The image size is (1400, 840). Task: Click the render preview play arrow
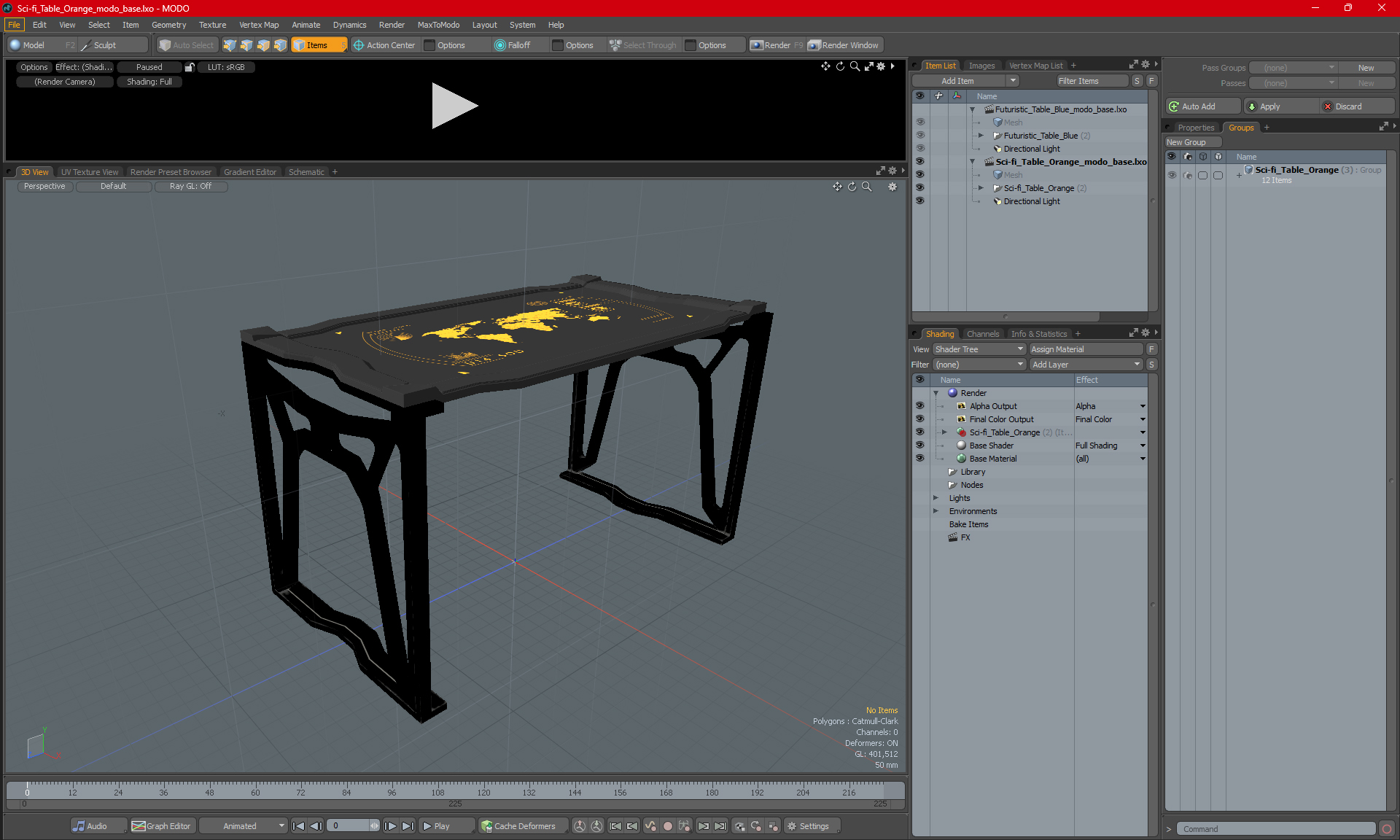coord(454,106)
